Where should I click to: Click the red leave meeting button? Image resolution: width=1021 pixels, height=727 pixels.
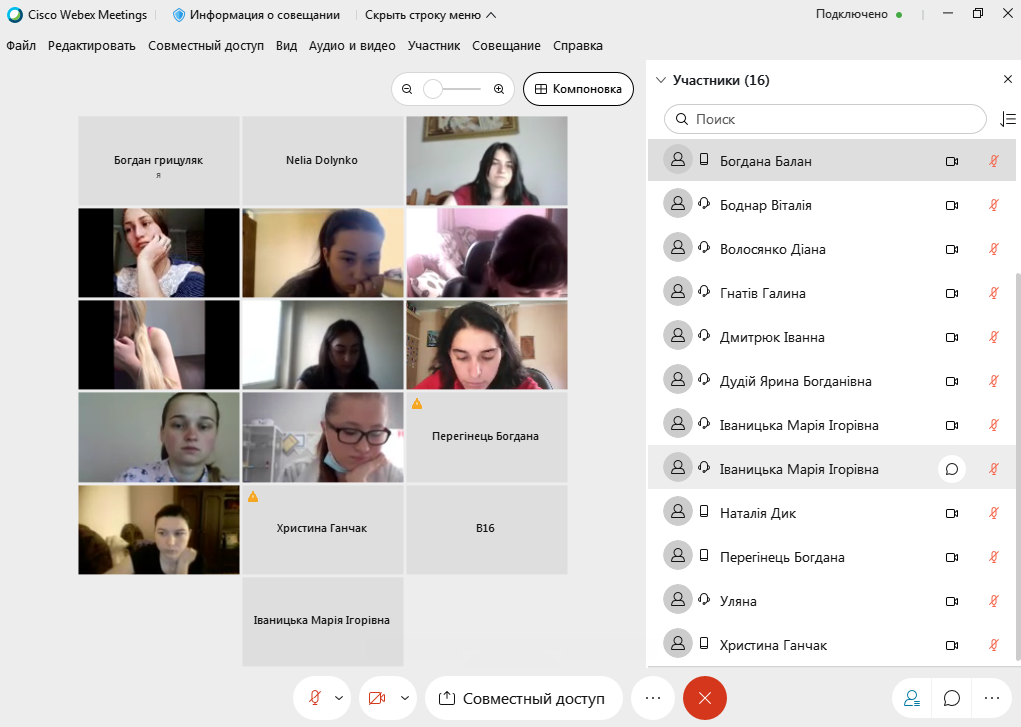coord(705,698)
